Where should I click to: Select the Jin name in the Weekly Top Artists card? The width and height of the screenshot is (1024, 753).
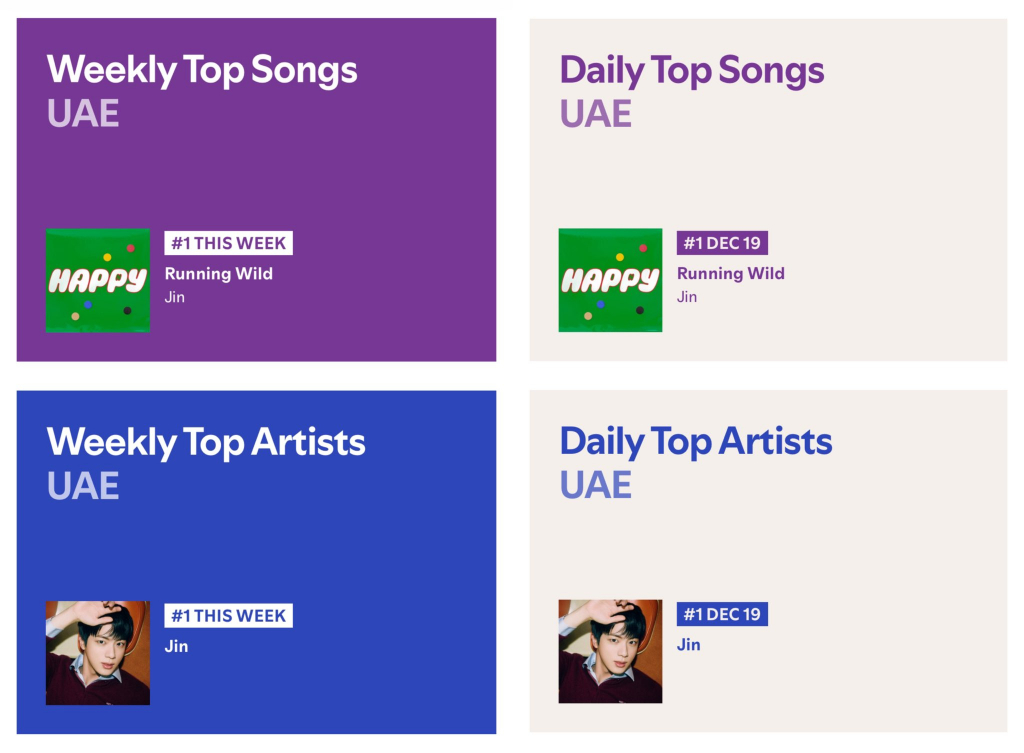177,646
